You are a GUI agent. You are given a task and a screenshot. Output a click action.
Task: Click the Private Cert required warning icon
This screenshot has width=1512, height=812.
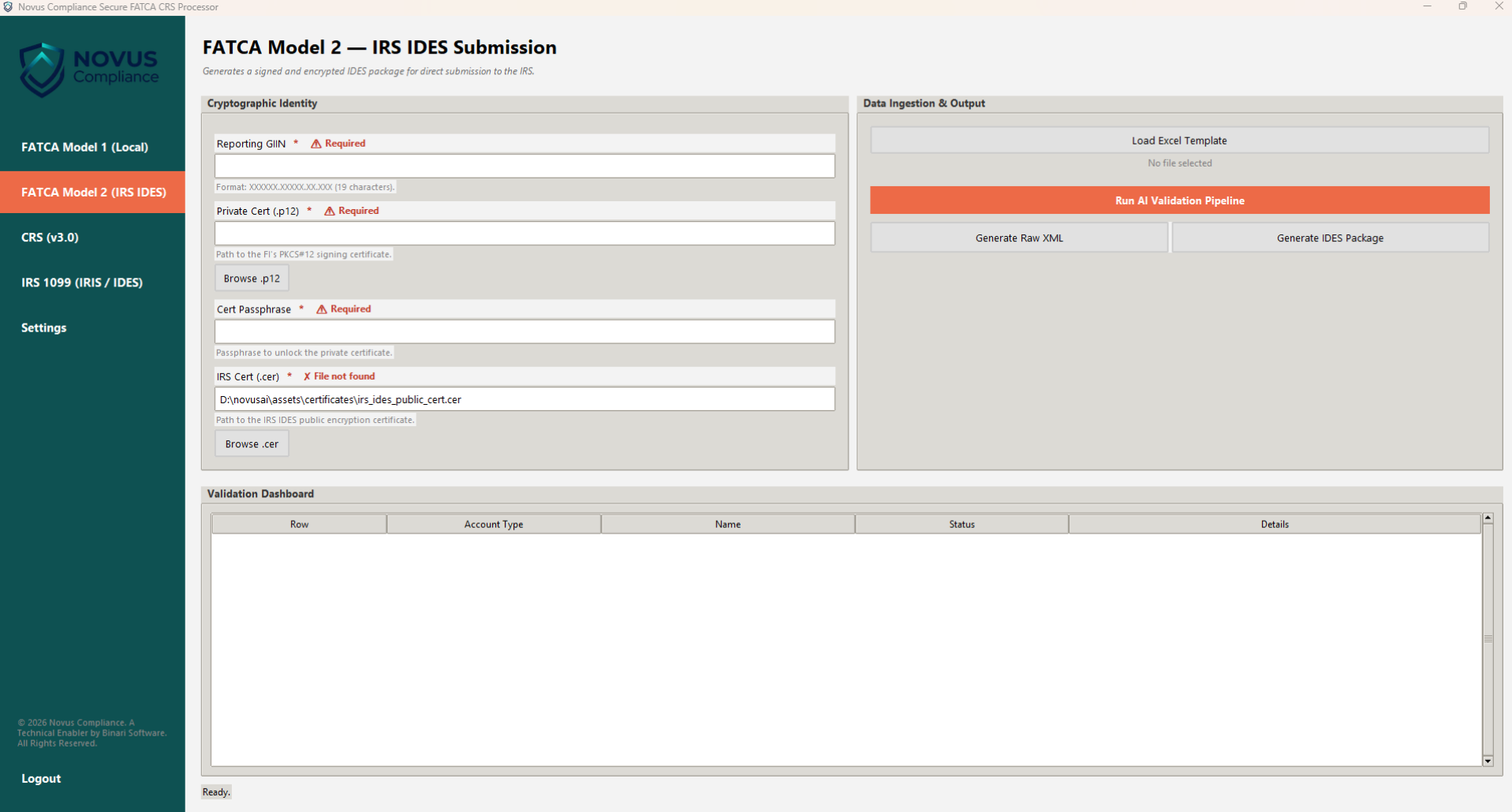point(330,211)
